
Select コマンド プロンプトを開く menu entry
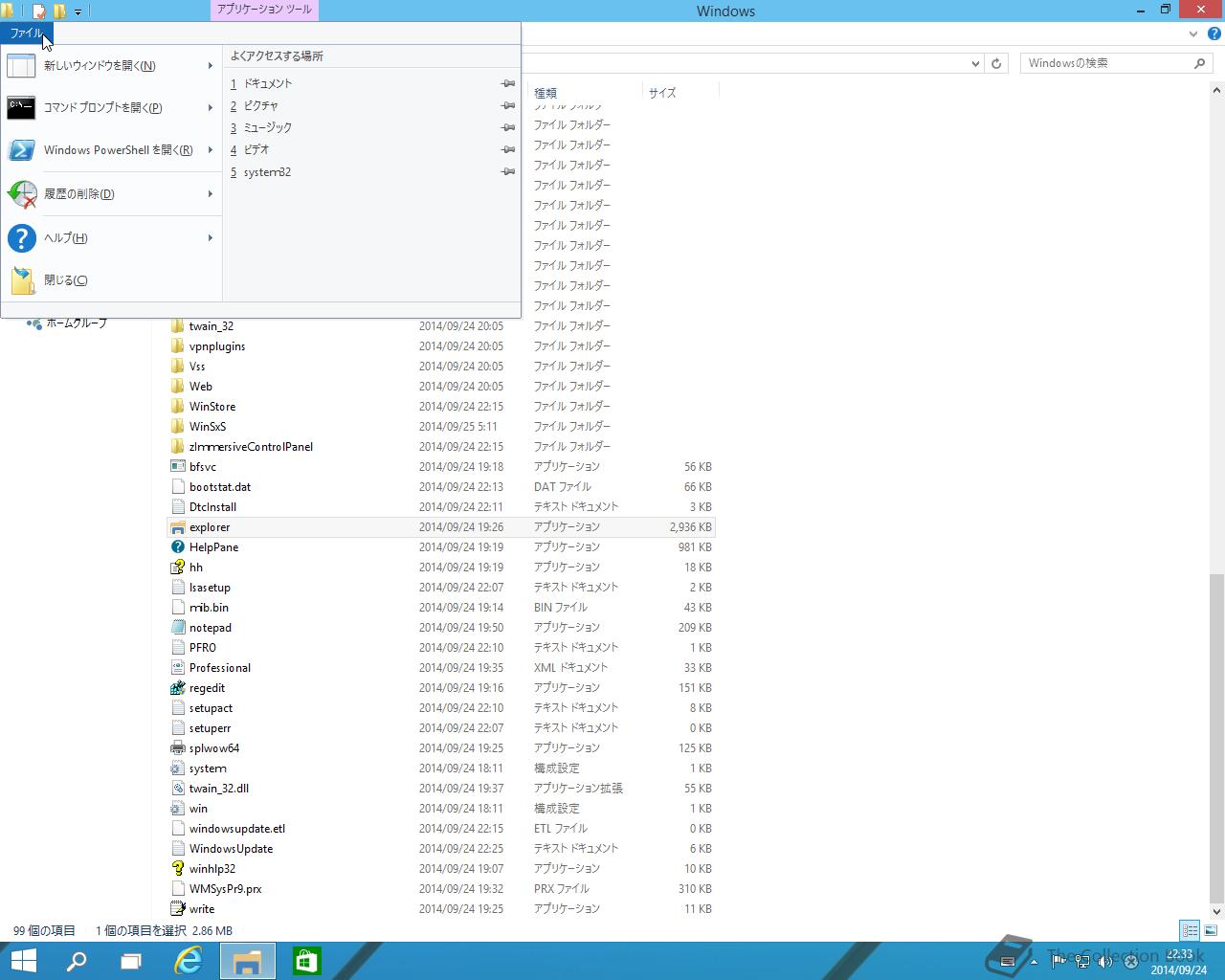[x=111, y=108]
